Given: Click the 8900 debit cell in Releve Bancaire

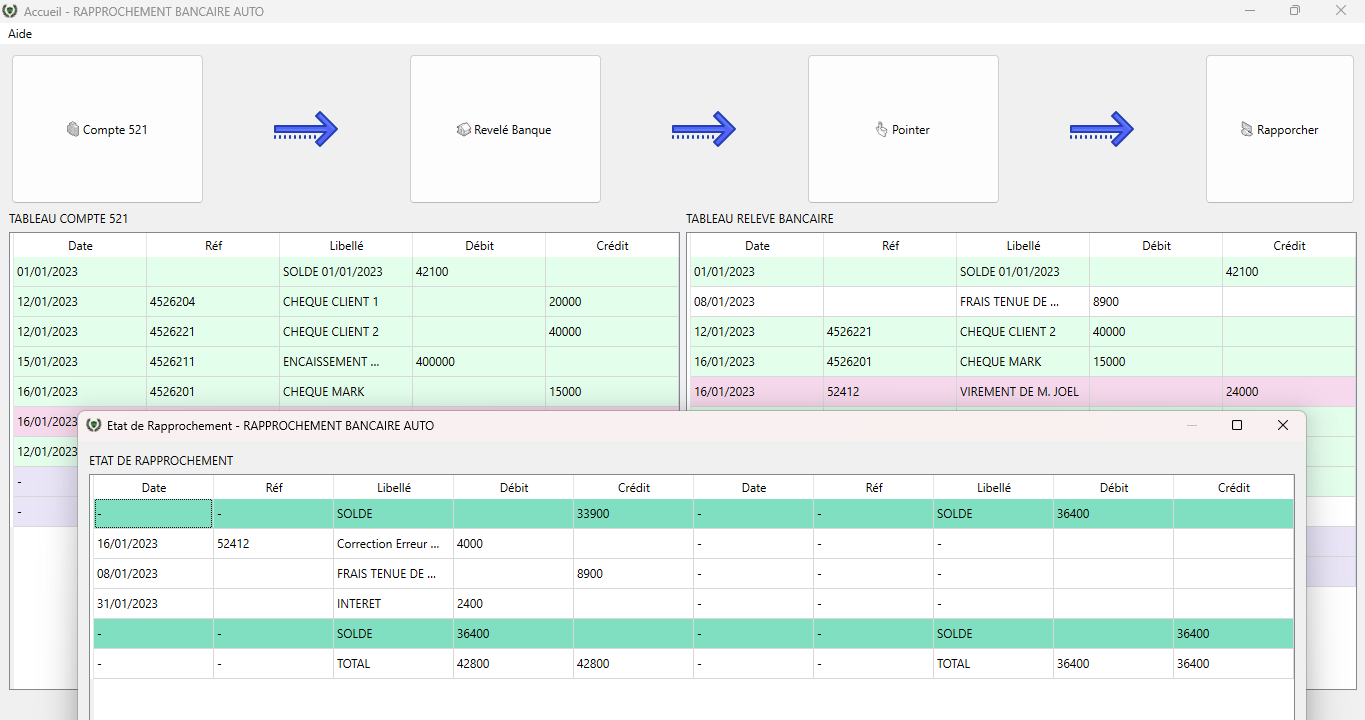Looking at the screenshot, I should click(x=1156, y=302).
